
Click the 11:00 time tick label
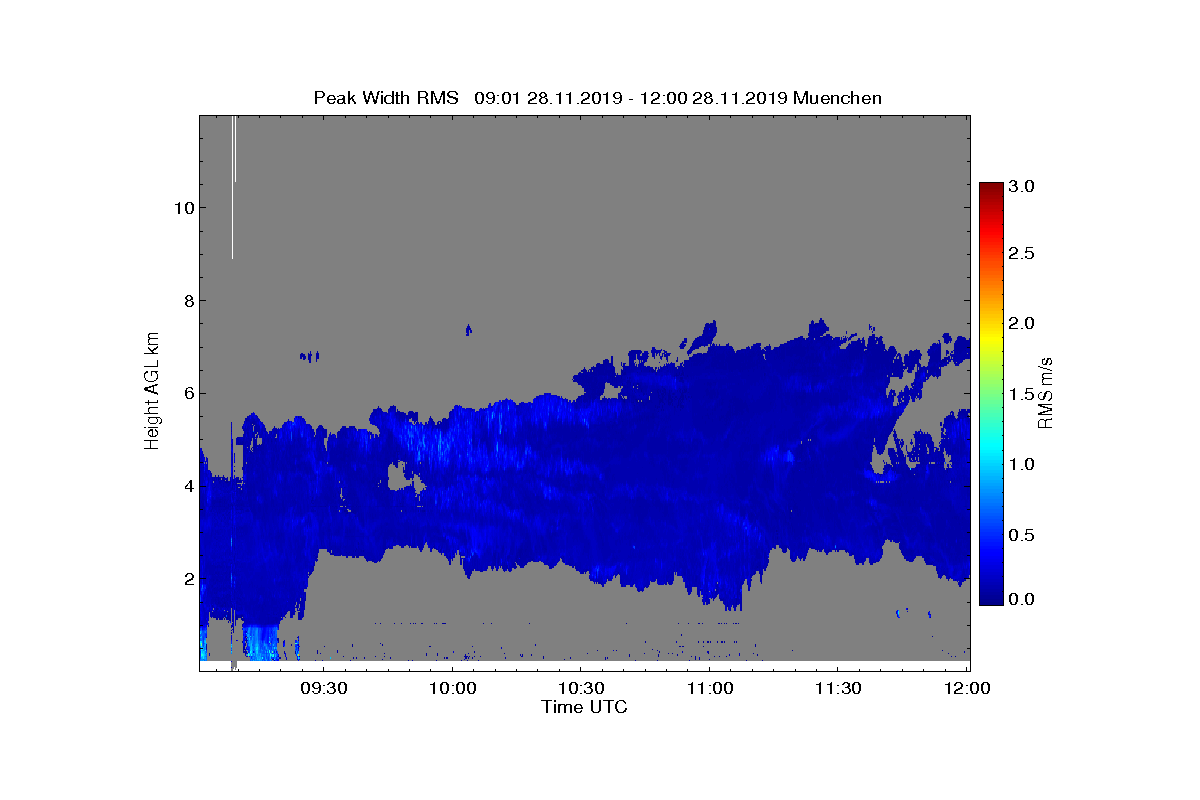pyautogui.click(x=709, y=689)
